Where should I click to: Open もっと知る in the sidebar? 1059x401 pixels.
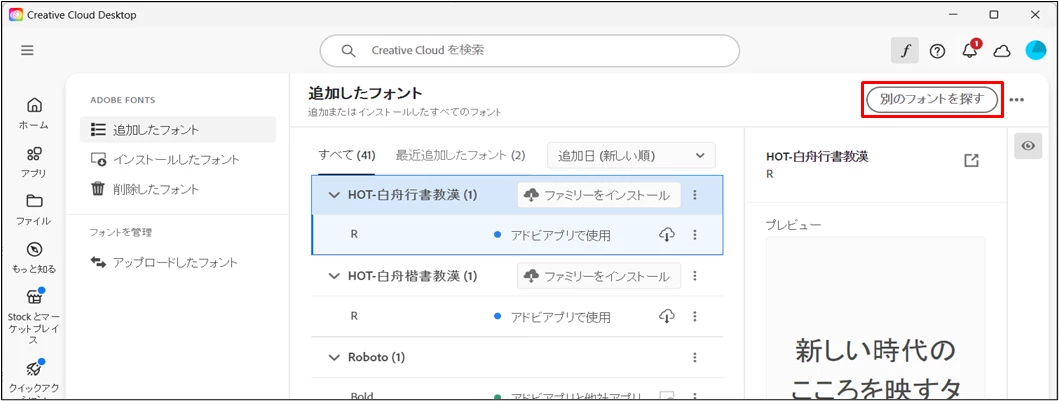coord(34,258)
